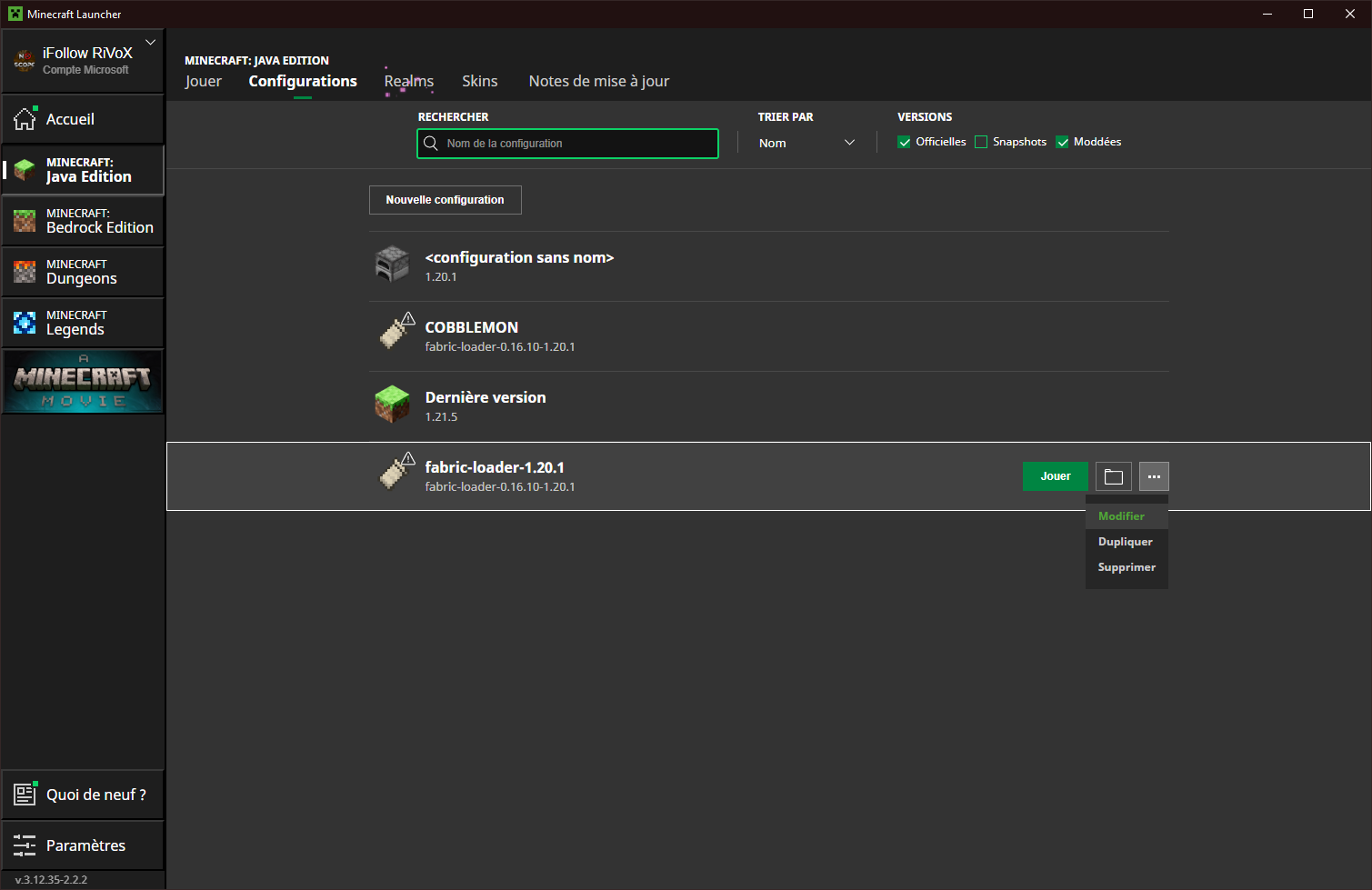Click the 1.21.5 version label
1372x890 pixels.
(x=441, y=417)
